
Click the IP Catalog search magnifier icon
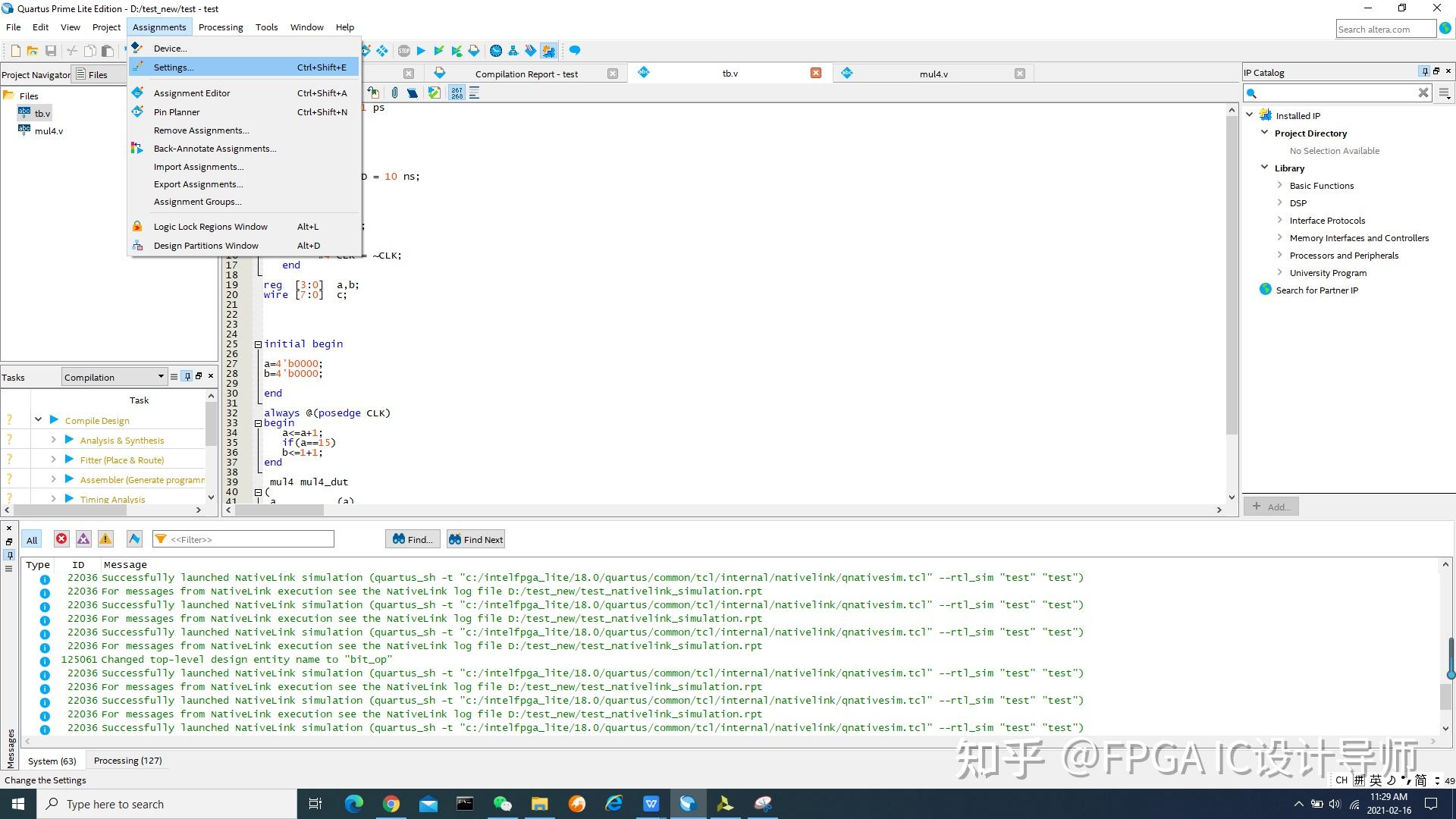pos(1252,93)
